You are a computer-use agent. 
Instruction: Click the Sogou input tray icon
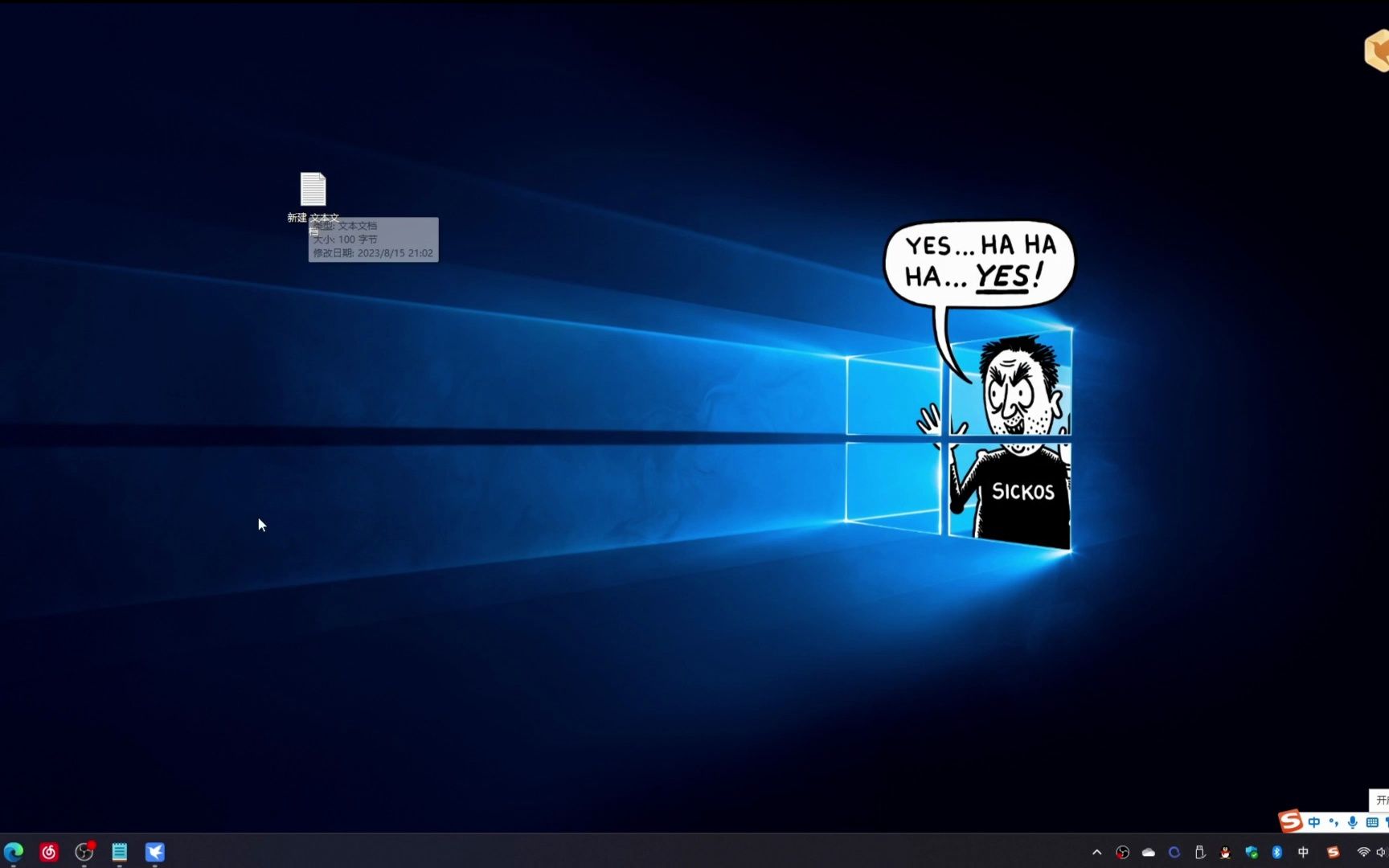click(x=1334, y=852)
